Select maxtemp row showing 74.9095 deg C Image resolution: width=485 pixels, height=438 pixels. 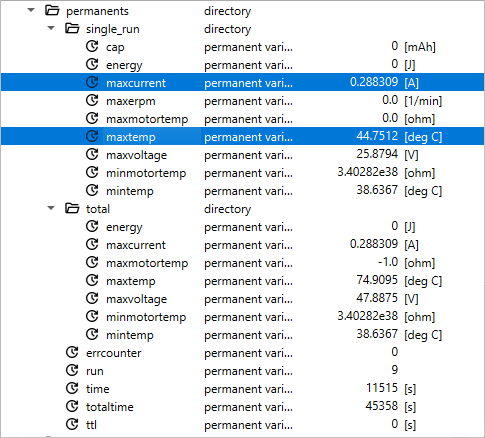click(x=242, y=280)
